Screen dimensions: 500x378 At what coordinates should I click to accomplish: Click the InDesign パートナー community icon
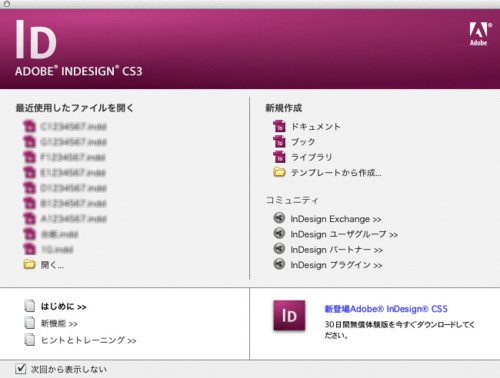point(279,249)
